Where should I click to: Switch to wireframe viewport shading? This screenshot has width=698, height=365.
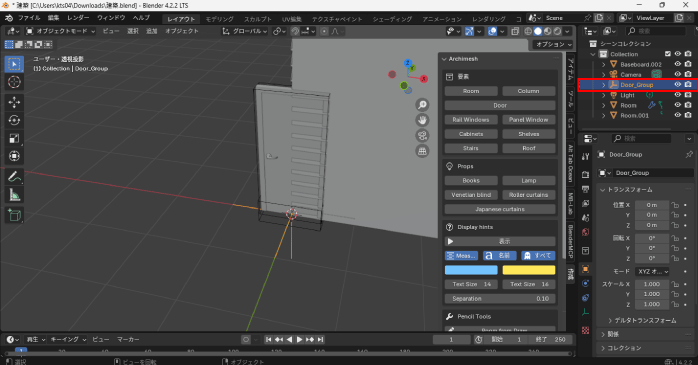coord(528,31)
